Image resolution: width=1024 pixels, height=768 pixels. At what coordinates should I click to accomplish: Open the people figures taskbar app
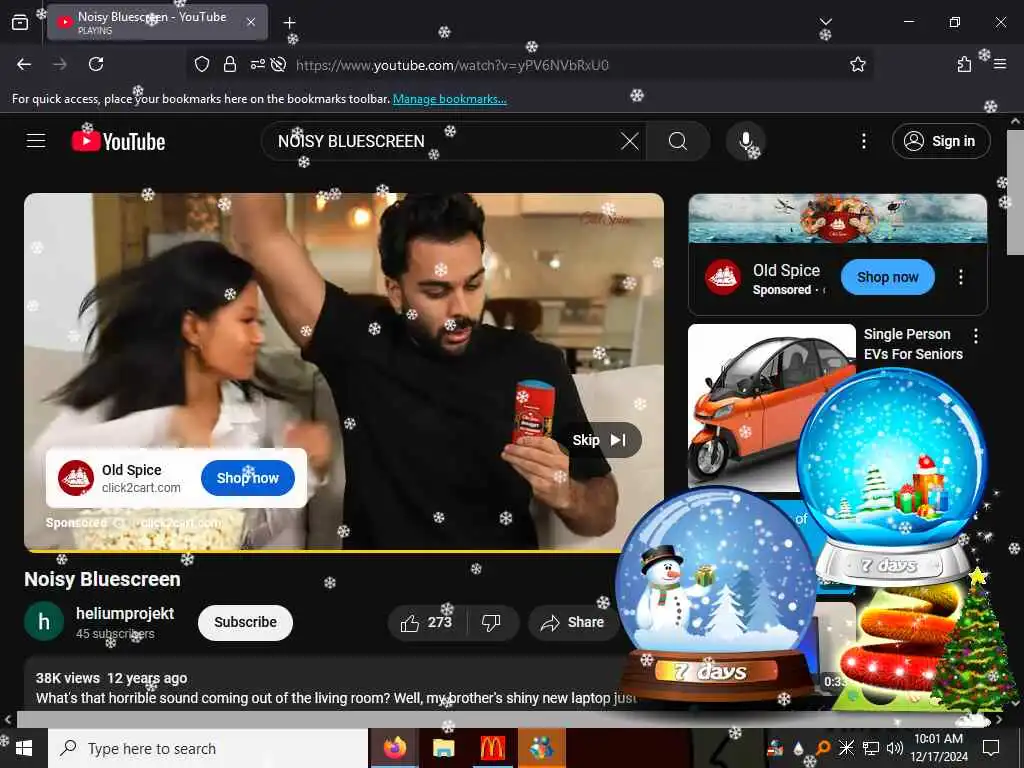point(541,748)
